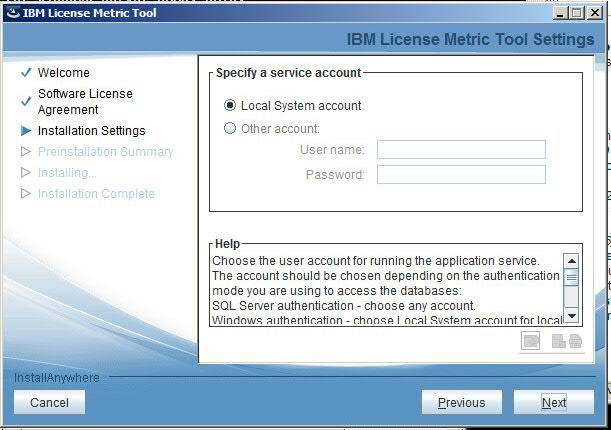This screenshot has width=611, height=430.
Task: Click the Welcome step checkmark icon
Action: 26,73
